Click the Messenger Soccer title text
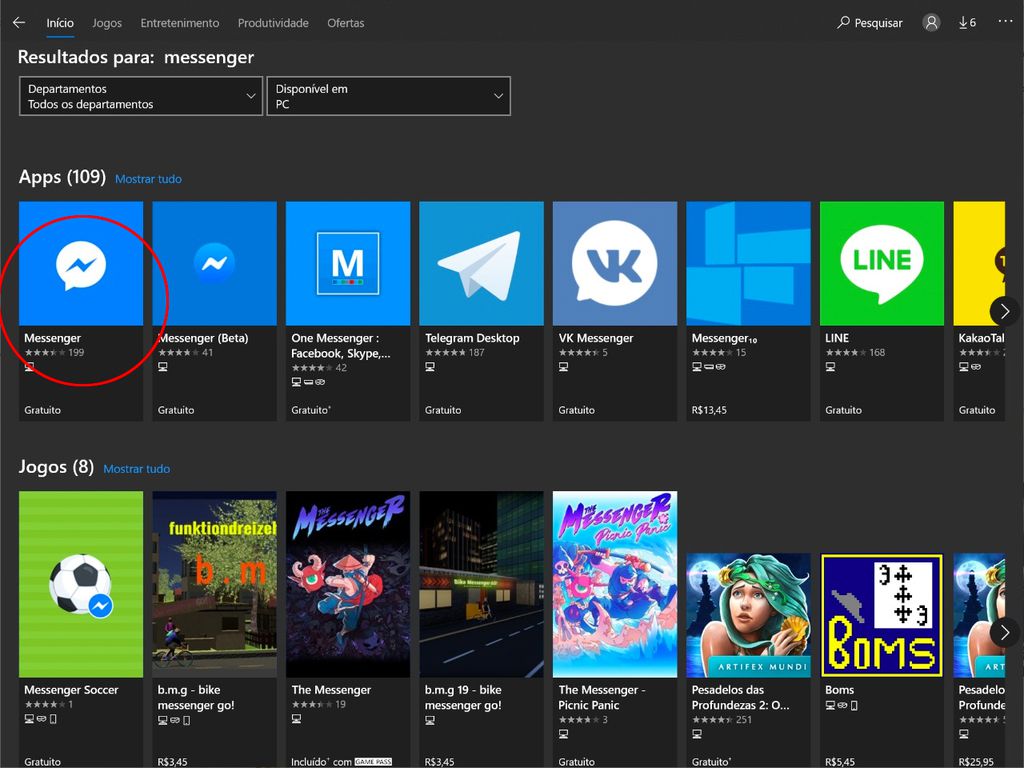Viewport: 1024px width, 768px height. tap(71, 690)
